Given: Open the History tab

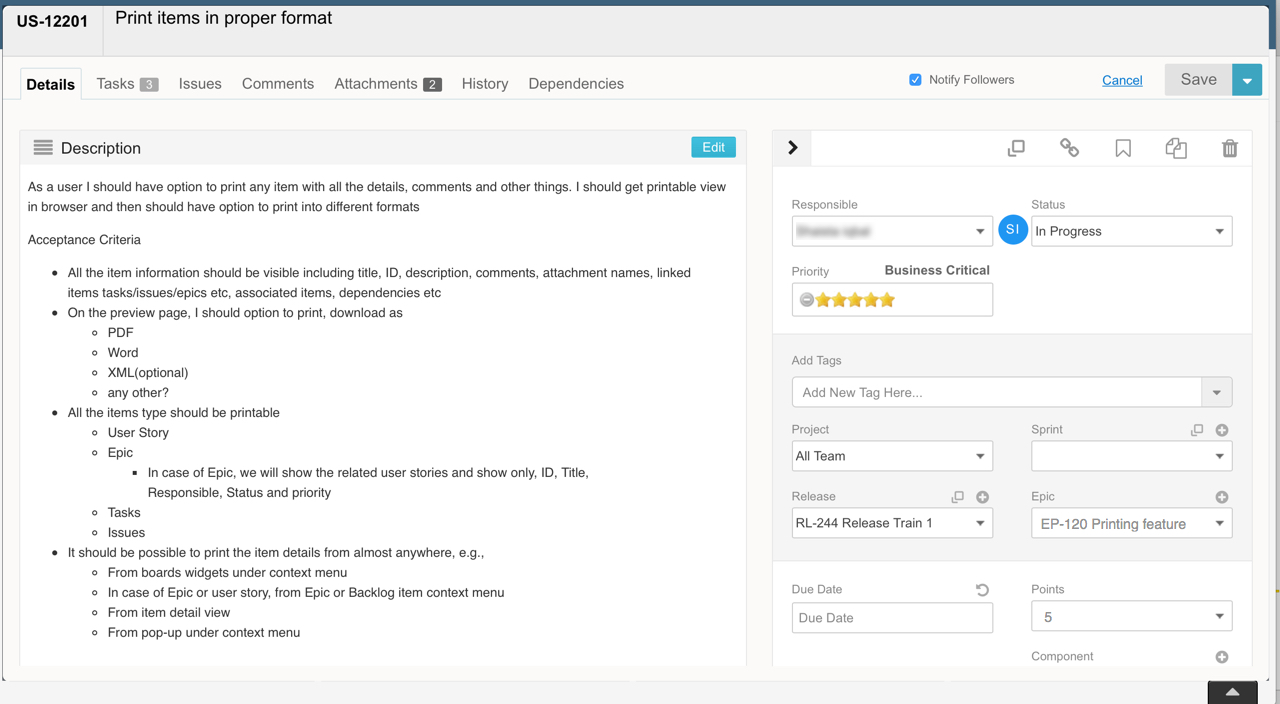Looking at the screenshot, I should [x=484, y=84].
